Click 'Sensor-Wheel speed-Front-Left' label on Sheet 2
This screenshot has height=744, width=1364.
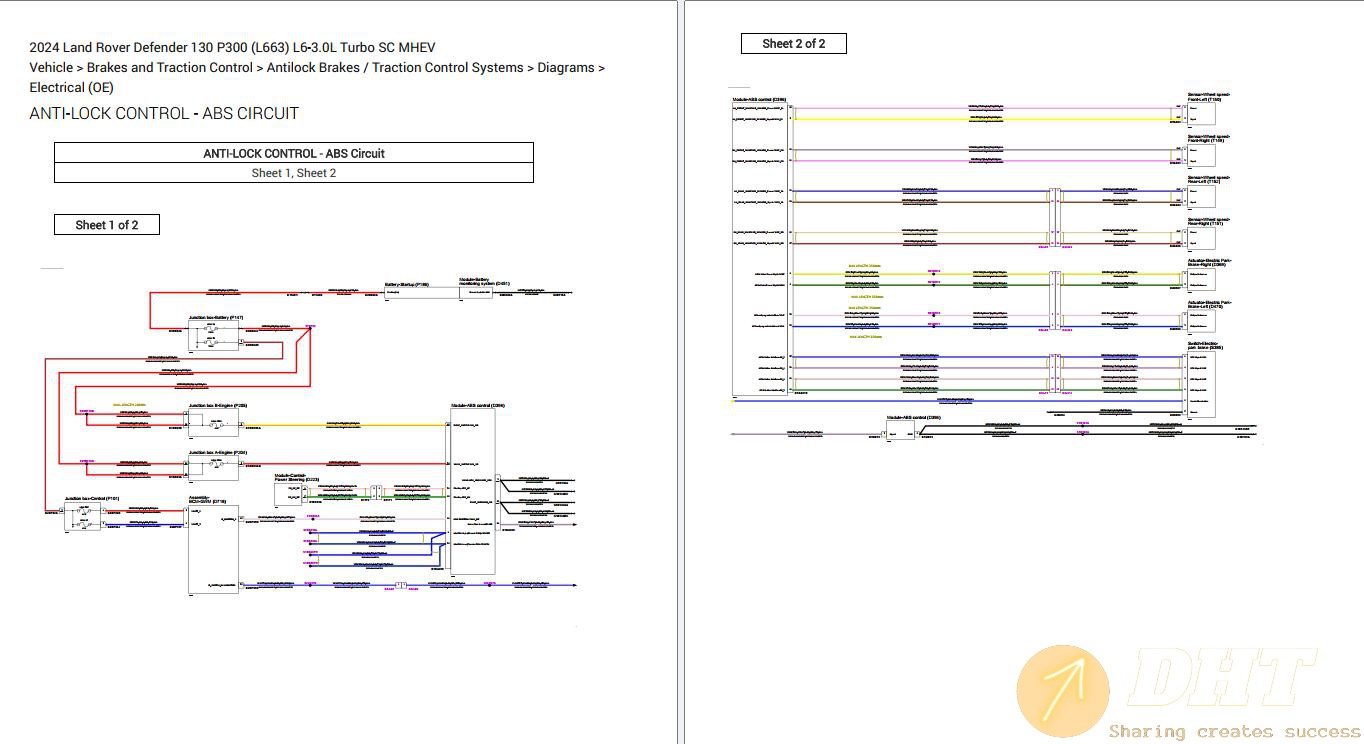[1209, 97]
